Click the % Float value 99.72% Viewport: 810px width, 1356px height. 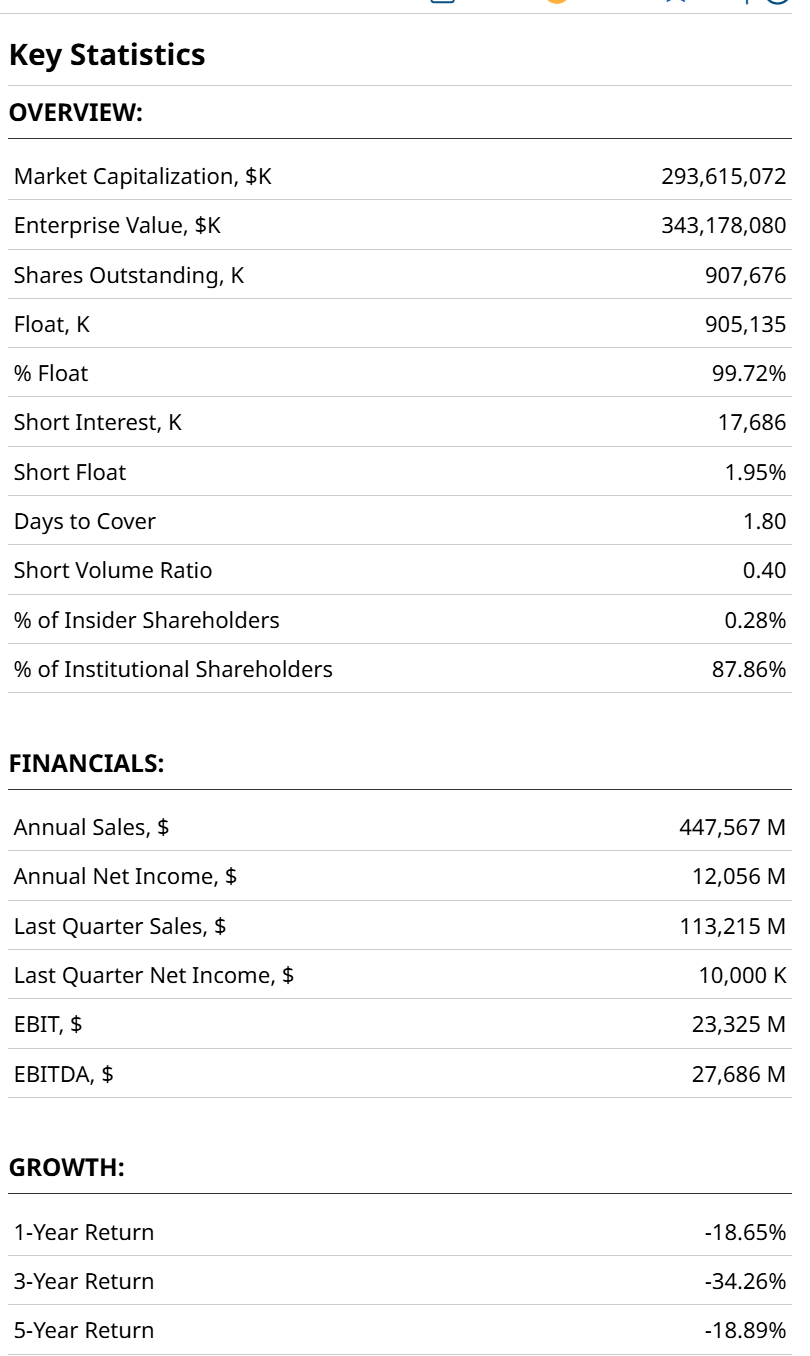point(748,374)
